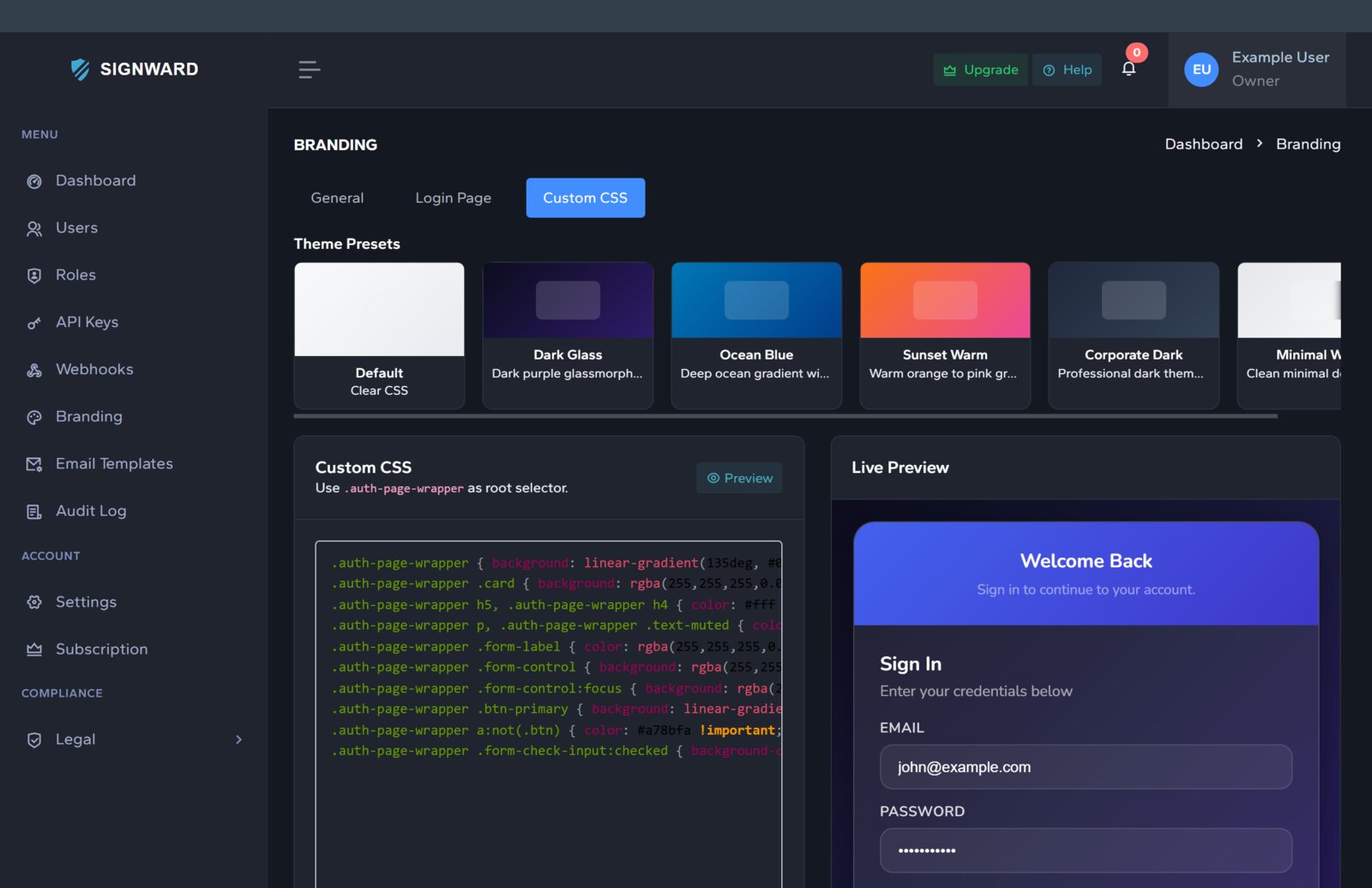Screen dimensions: 1372x888
Task: Click the Dashboard breadcrumb link
Action: [1203, 144]
